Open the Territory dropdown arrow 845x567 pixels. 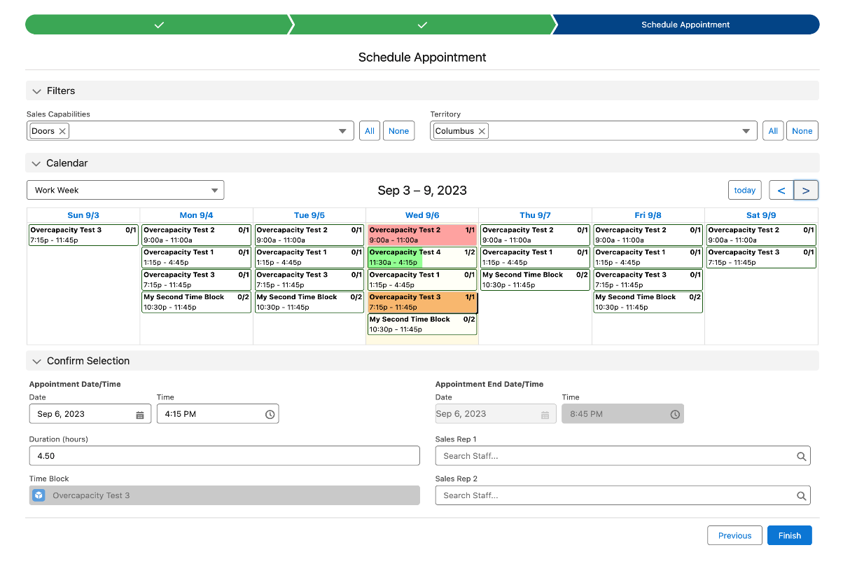(746, 131)
